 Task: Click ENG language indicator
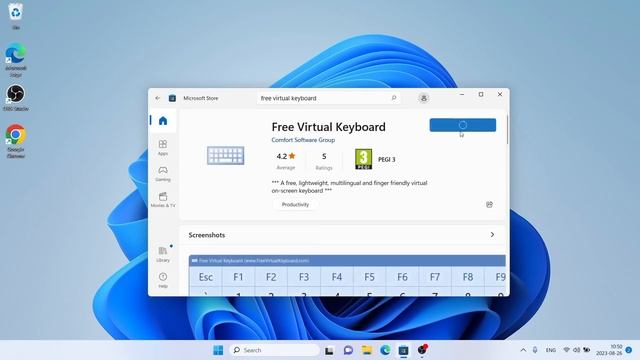tap(551, 350)
